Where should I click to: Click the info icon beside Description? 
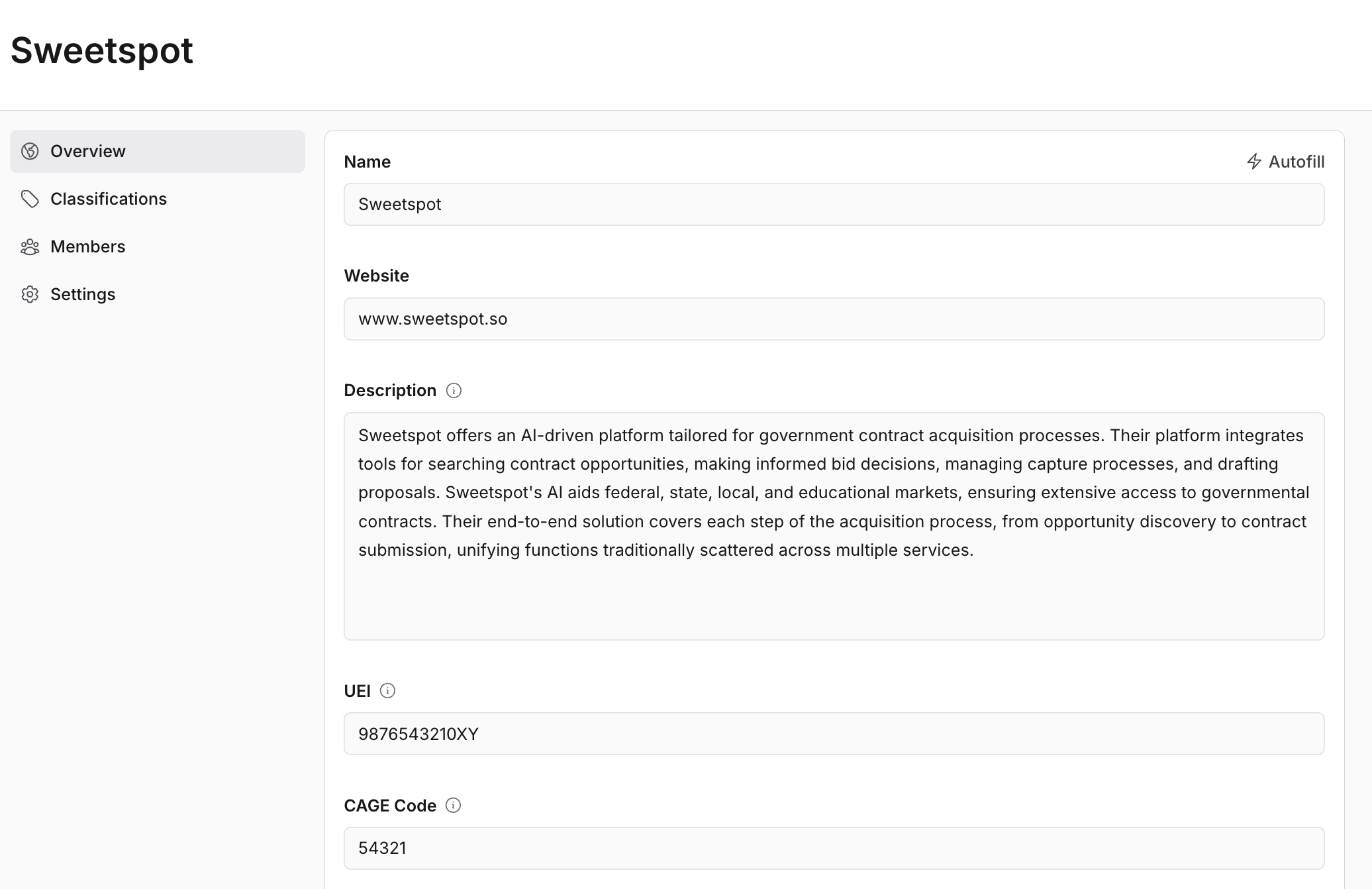point(454,391)
